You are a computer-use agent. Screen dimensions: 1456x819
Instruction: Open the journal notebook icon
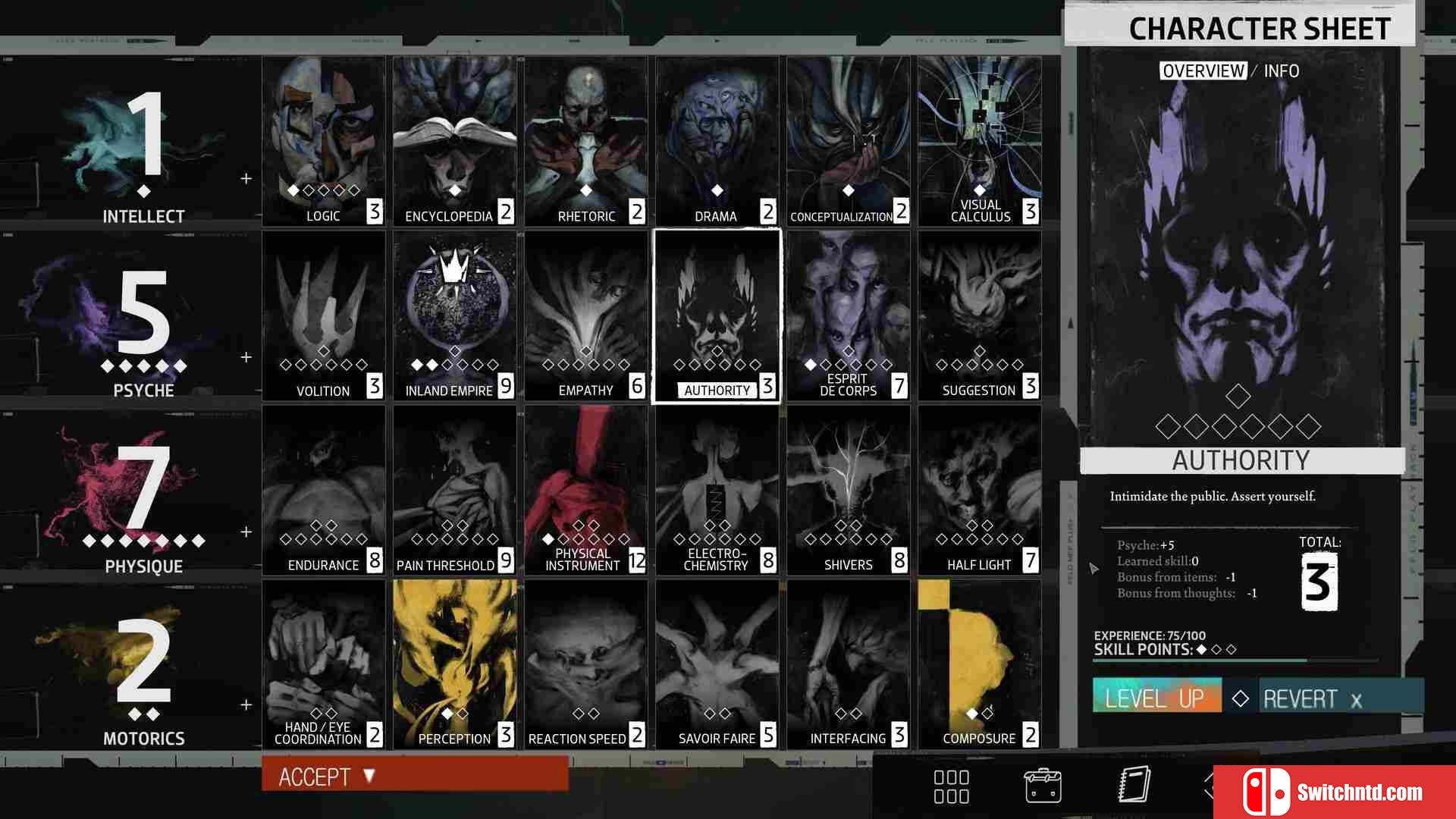click(x=1134, y=785)
